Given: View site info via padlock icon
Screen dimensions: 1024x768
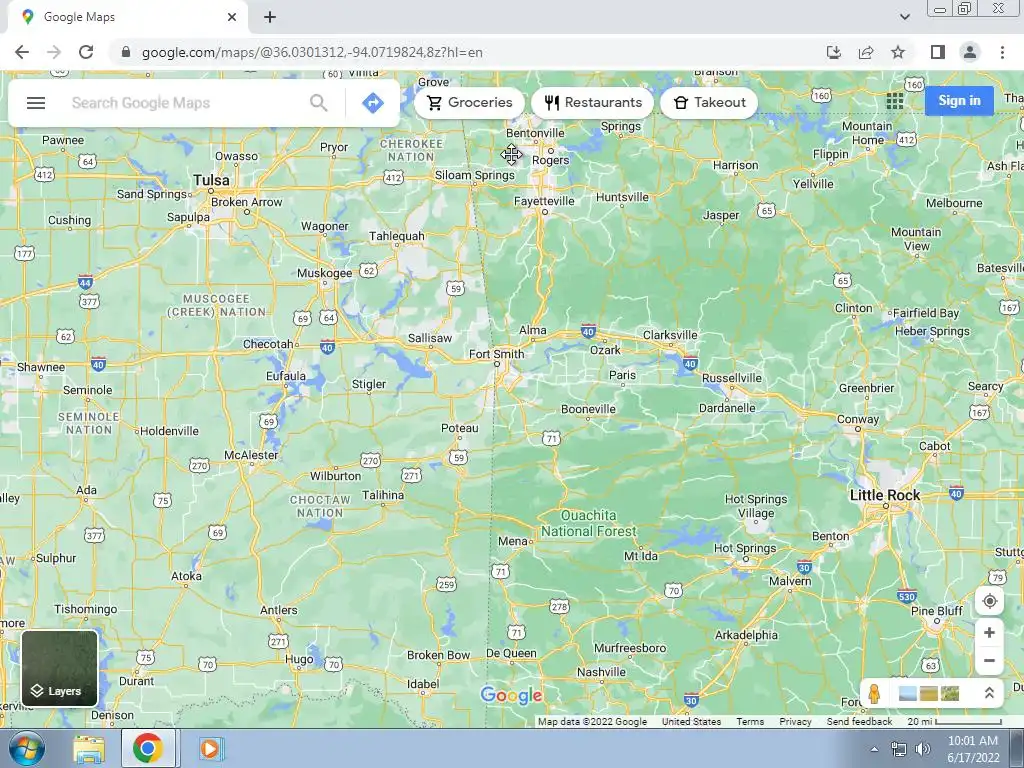Looking at the screenshot, I should [x=126, y=52].
